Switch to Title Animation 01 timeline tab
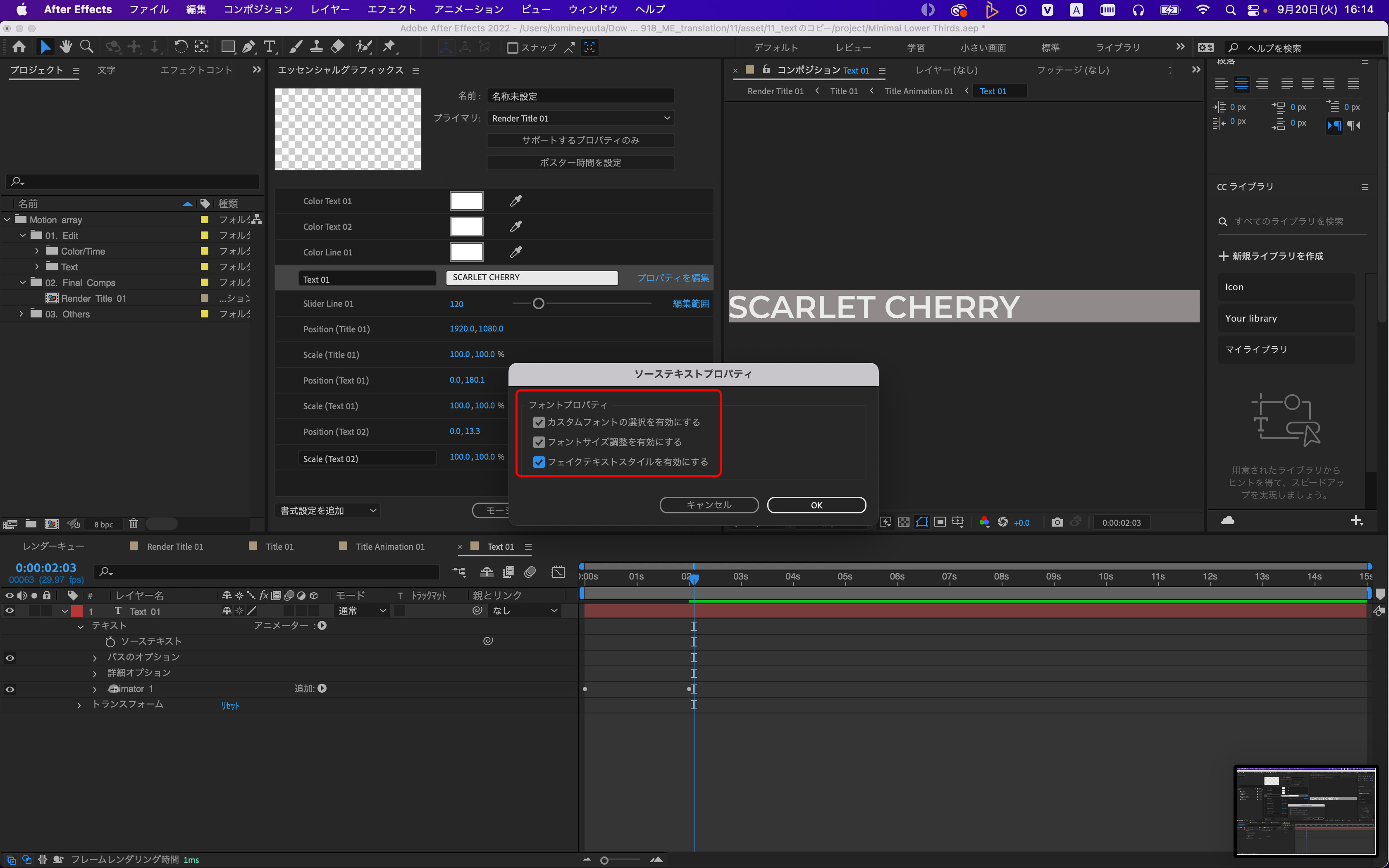 [390, 546]
